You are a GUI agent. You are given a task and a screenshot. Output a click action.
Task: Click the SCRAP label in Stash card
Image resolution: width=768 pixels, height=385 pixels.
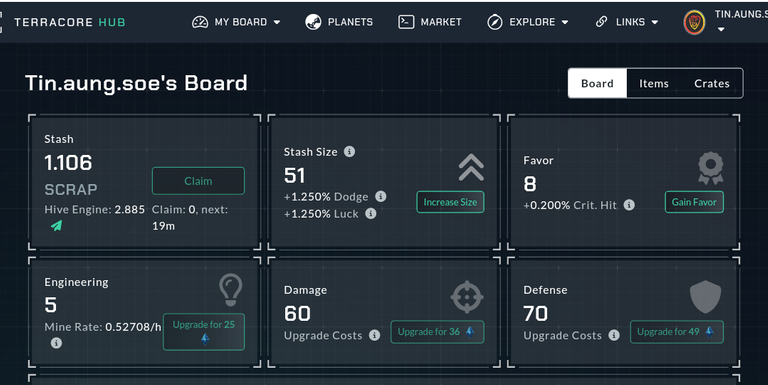pos(71,190)
